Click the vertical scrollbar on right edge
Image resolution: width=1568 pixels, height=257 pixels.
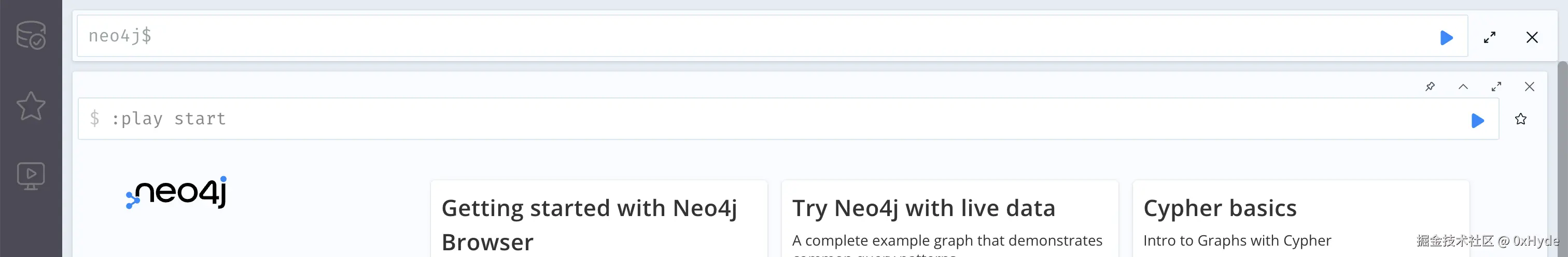[x=1562, y=152]
